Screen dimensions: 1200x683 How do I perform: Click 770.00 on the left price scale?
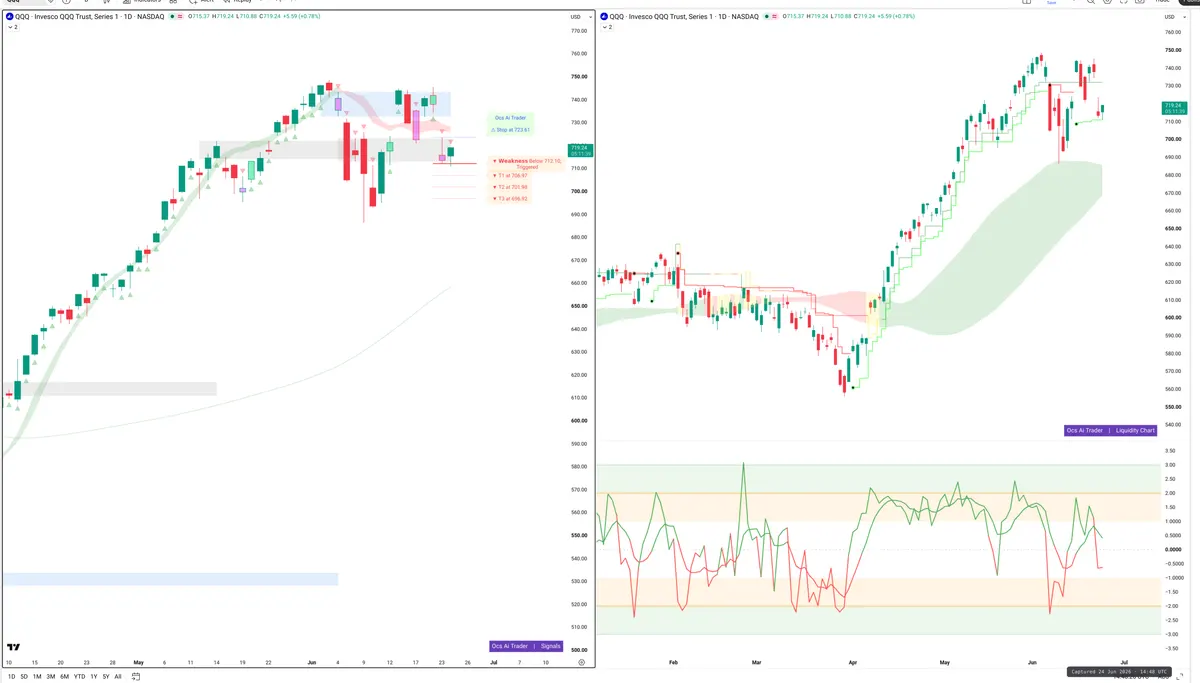[578, 31]
